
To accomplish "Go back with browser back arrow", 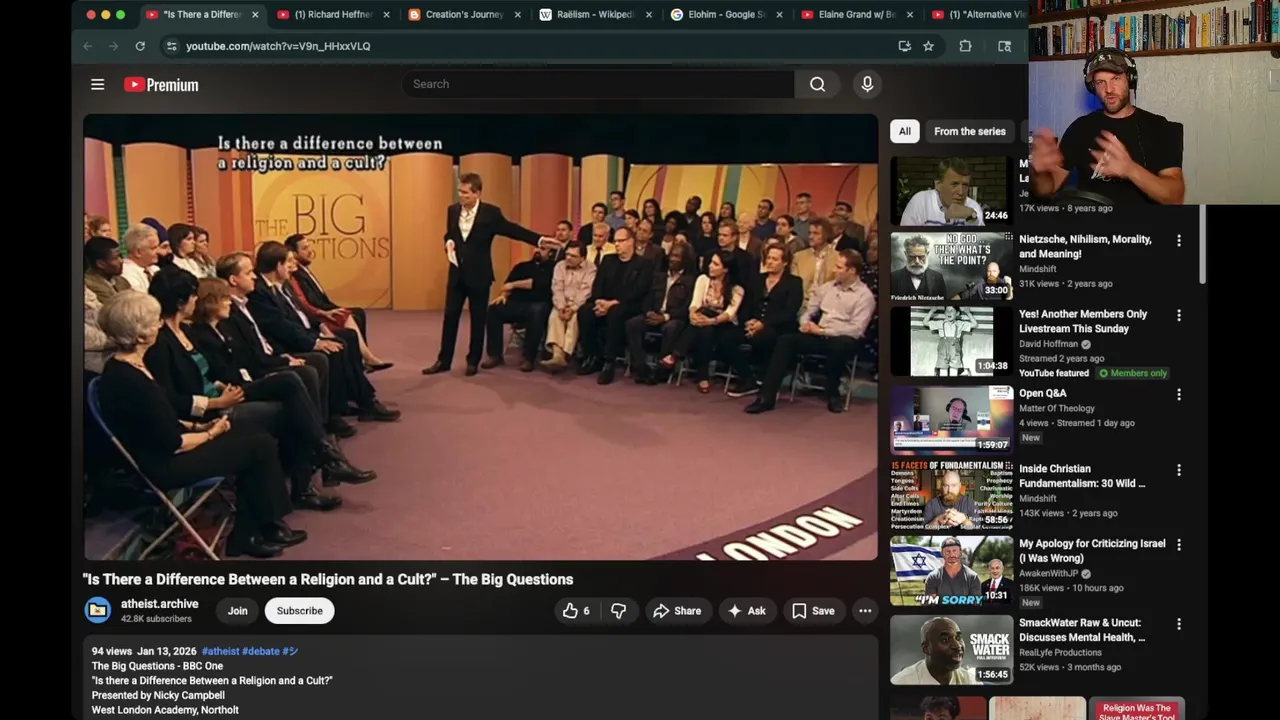I will tap(88, 46).
